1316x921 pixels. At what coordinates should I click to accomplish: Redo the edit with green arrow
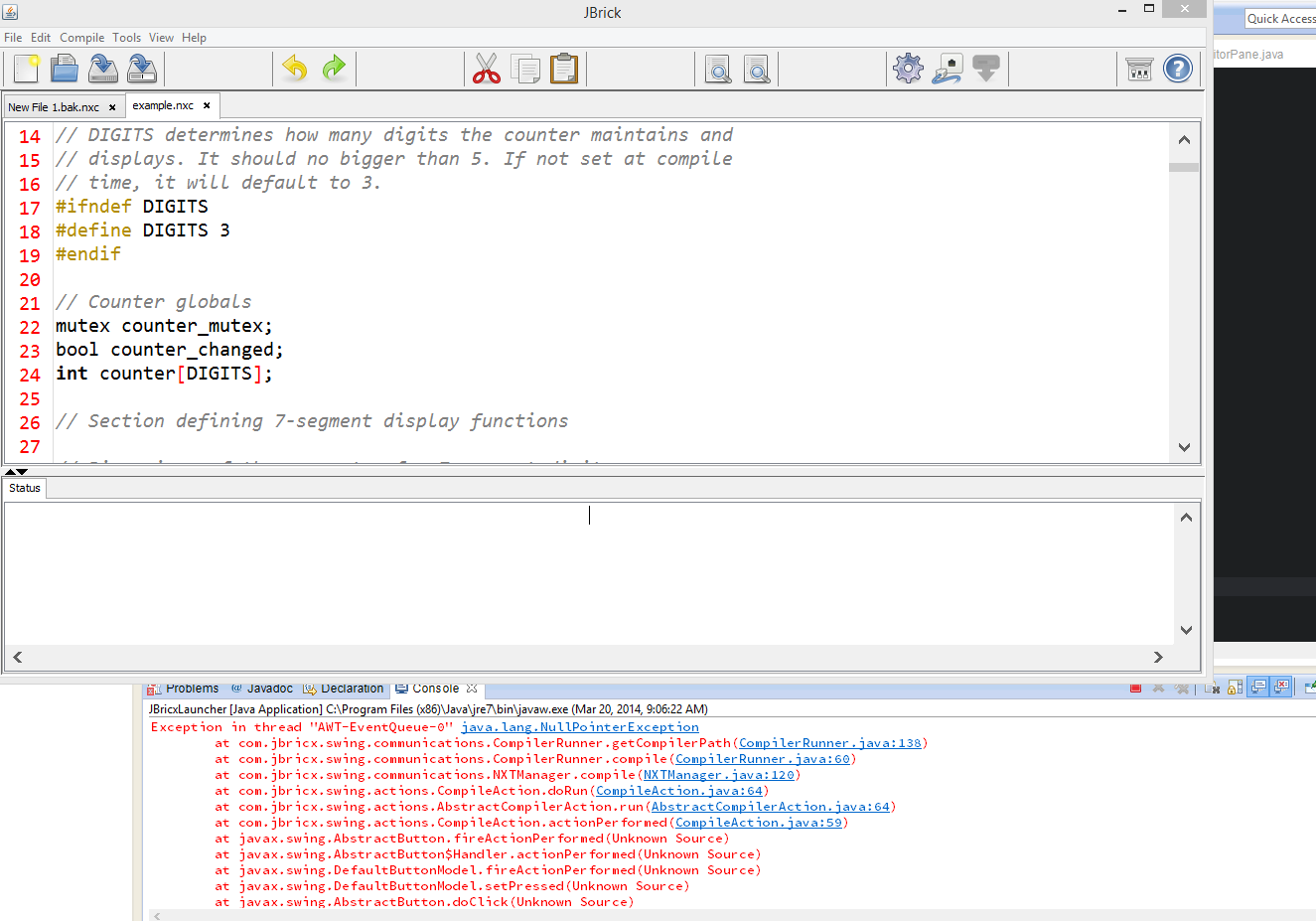point(334,69)
